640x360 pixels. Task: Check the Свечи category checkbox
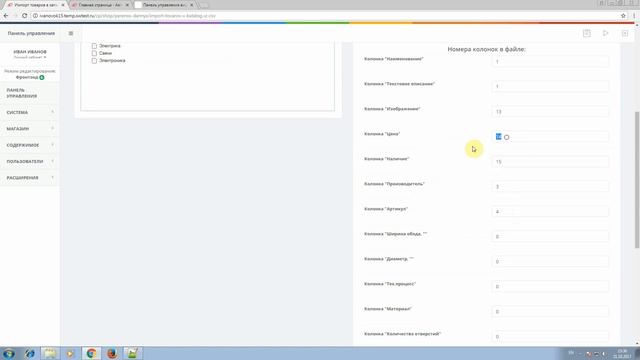(94, 53)
